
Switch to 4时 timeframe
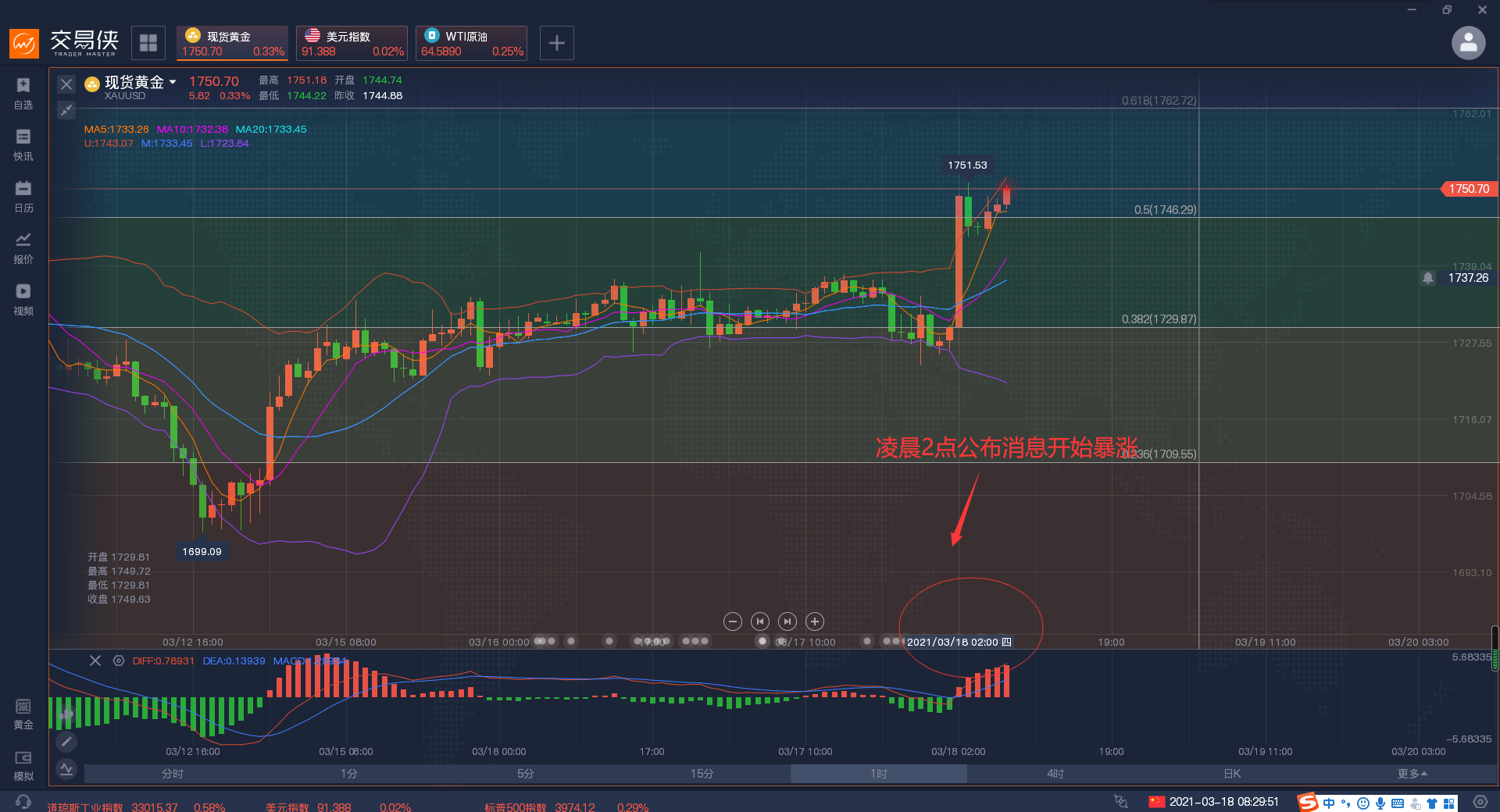[1055, 774]
